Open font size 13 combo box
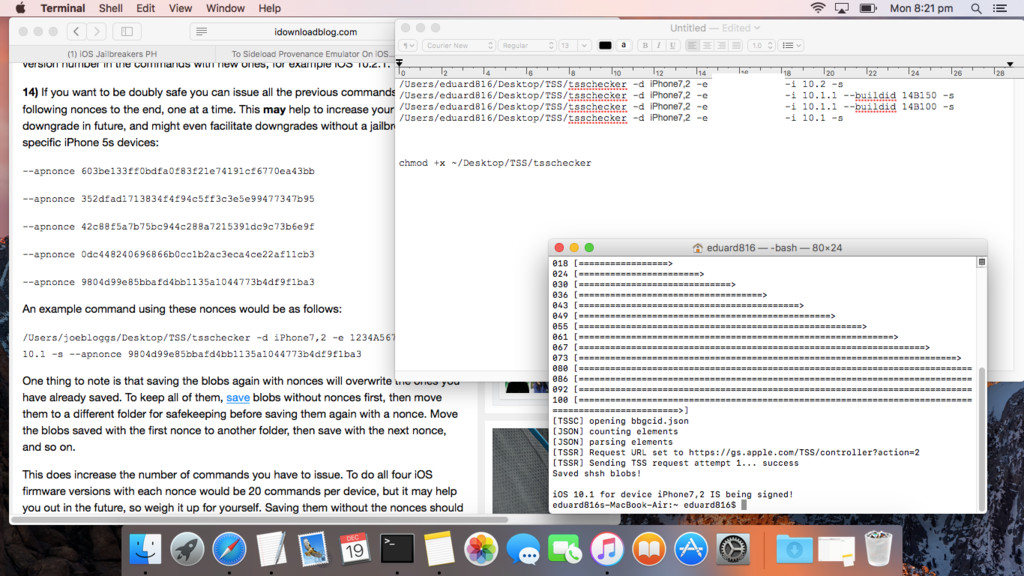The width and height of the screenshot is (1024, 576). click(574, 45)
